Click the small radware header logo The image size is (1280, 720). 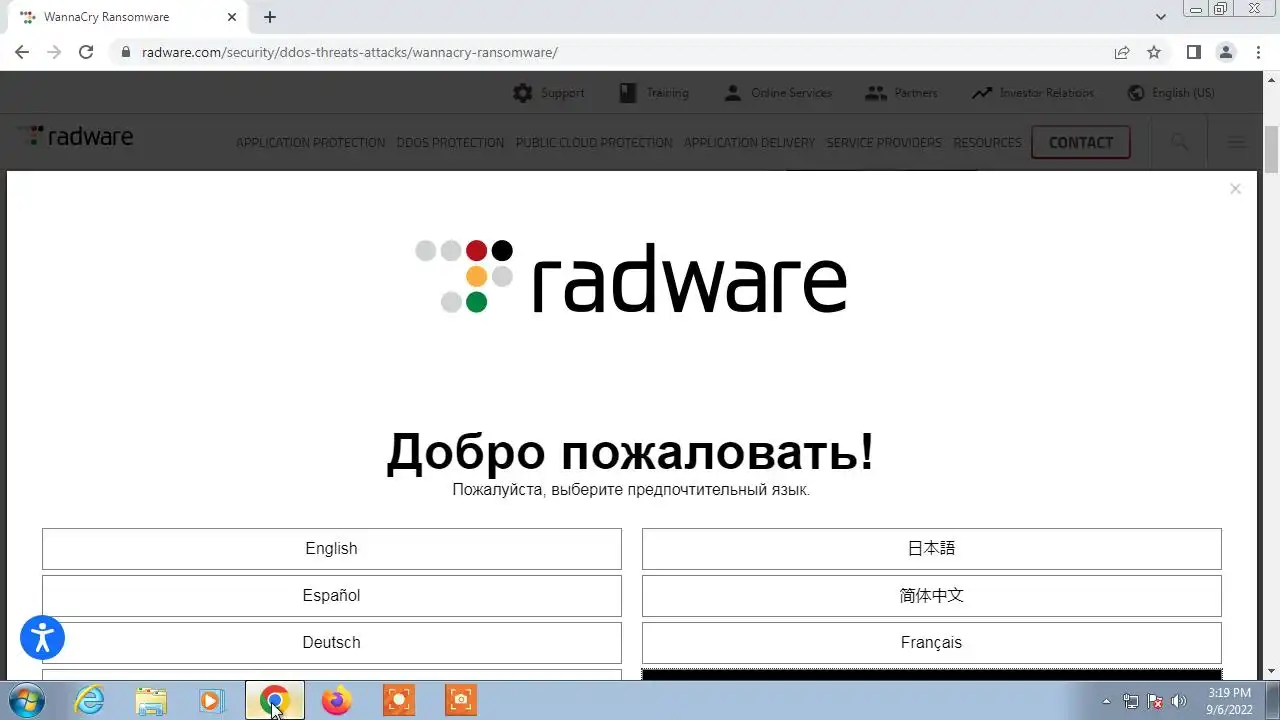coord(76,137)
